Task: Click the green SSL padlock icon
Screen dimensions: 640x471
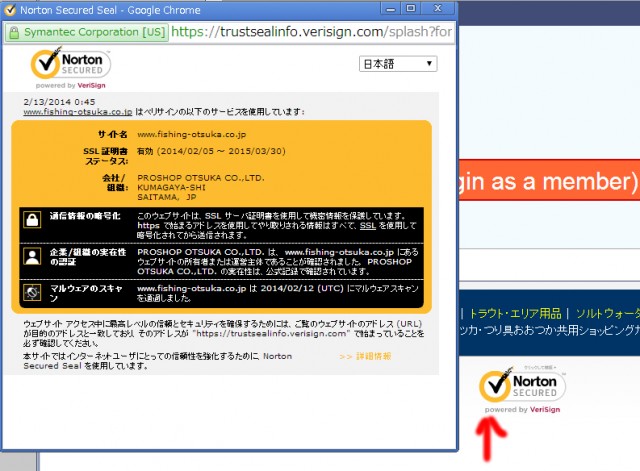Action: tap(14, 31)
